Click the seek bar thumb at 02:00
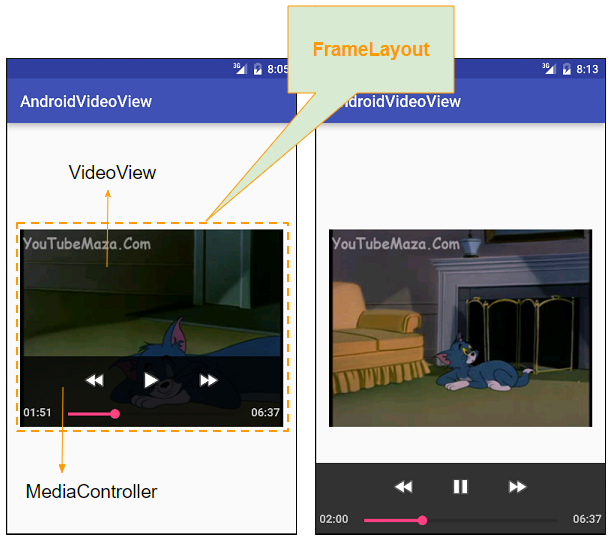Viewport: 612px width, 541px height. pyautogui.click(x=422, y=520)
